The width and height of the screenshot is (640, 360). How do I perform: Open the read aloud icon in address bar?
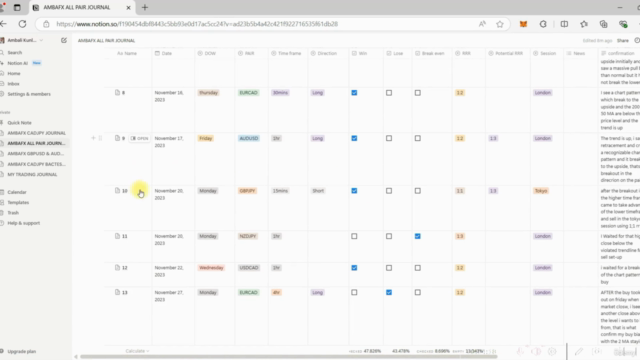pyautogui.click(x=482, y=24)
